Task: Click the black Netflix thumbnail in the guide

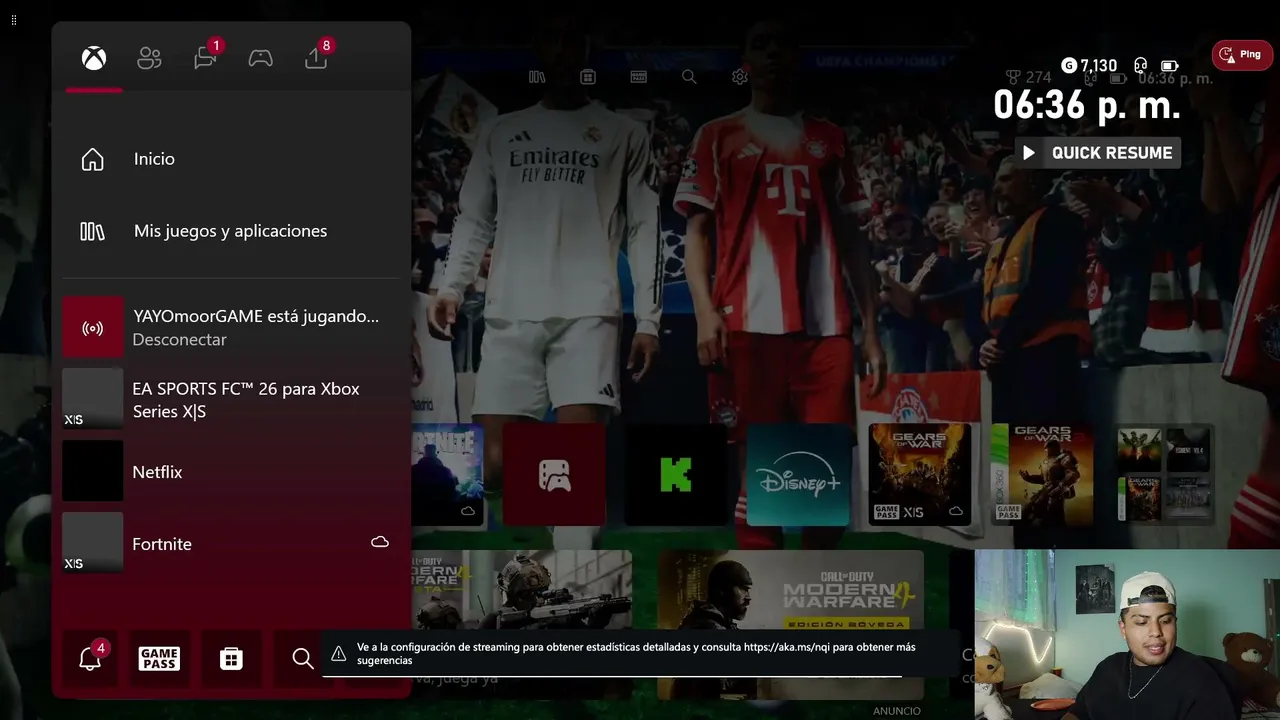Action: coord(93,471)
